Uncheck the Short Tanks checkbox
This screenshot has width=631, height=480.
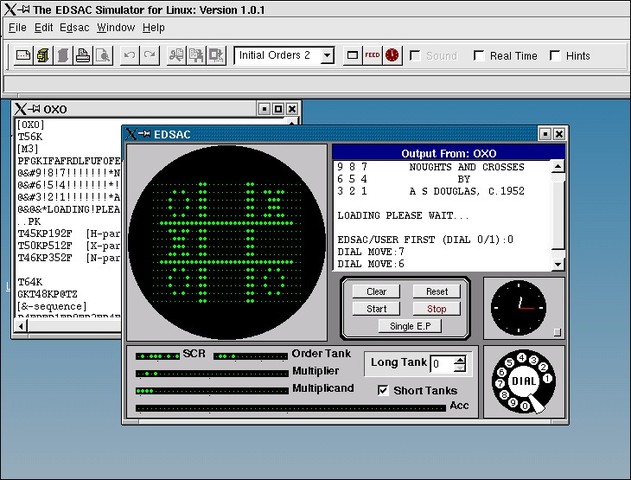point(383,390)
